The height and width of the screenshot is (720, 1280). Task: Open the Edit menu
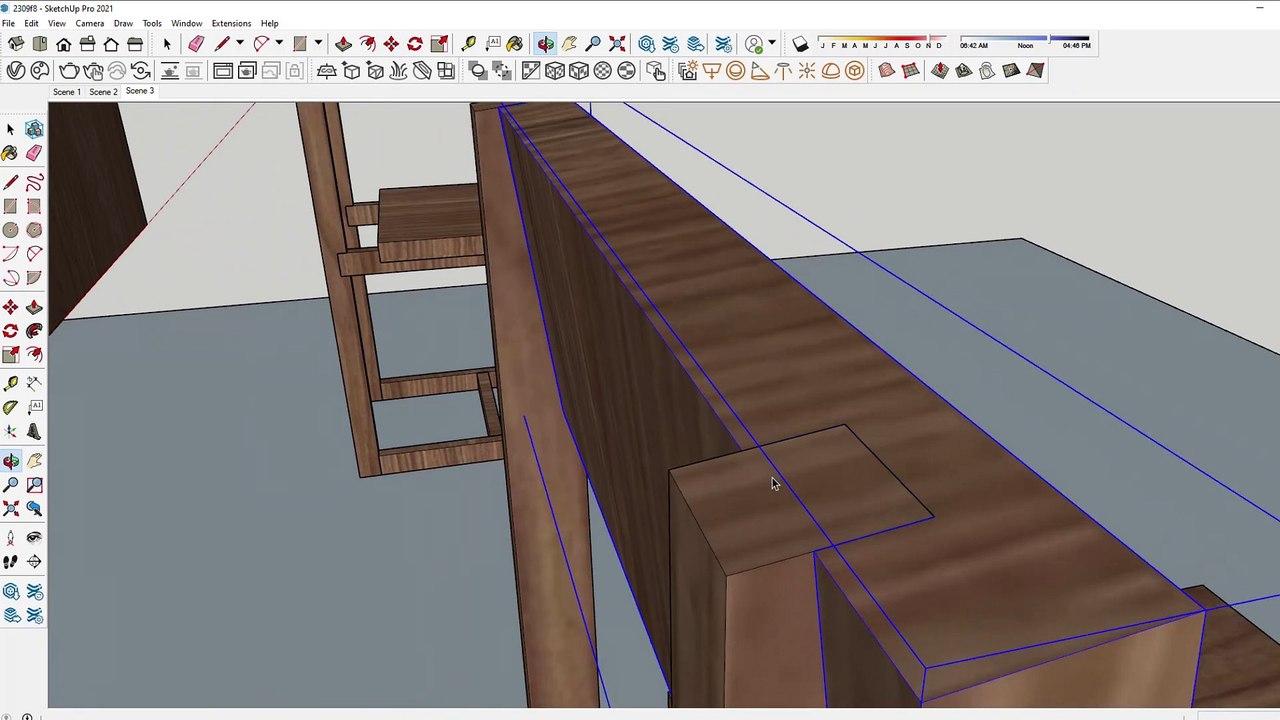32,23
